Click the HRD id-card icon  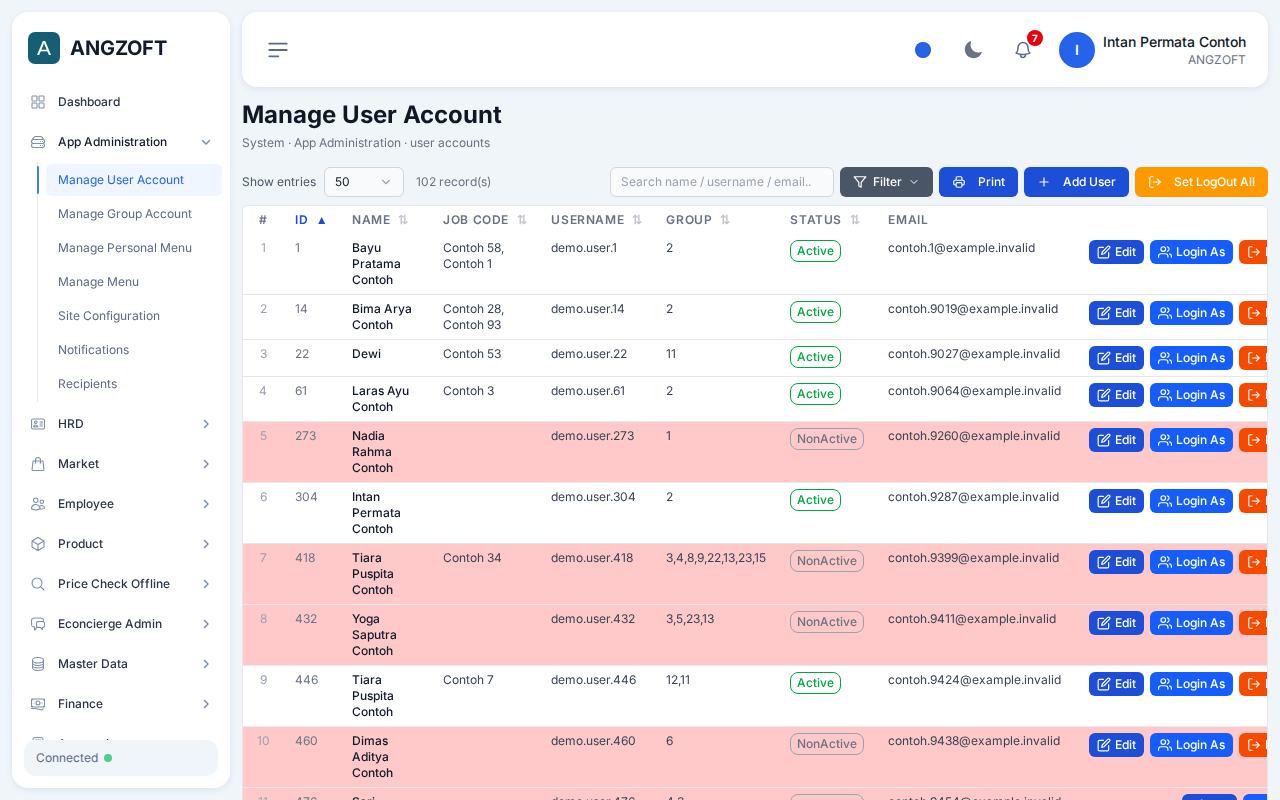coord(38,424)
